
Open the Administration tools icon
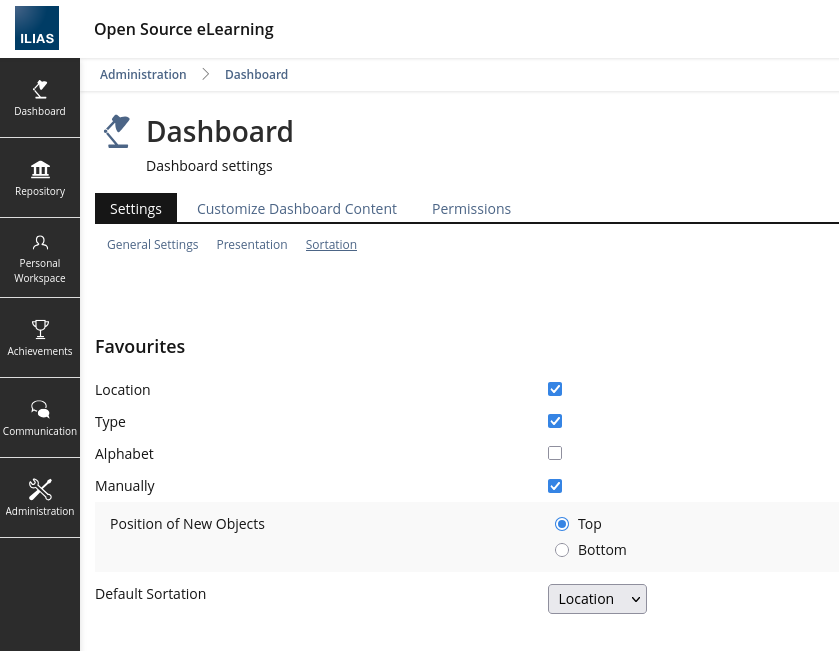coord(40,489)
